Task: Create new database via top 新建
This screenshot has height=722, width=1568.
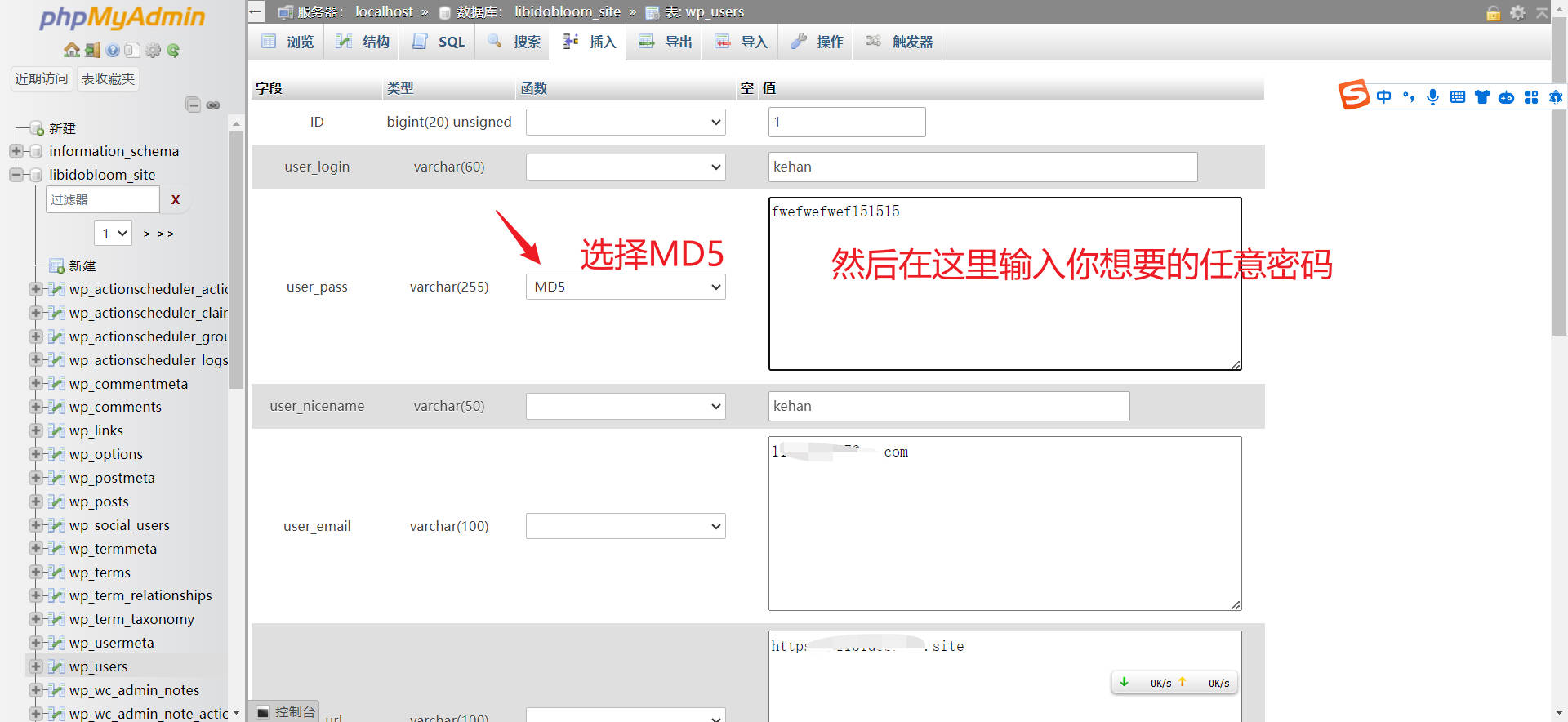Action: (62, 128)
